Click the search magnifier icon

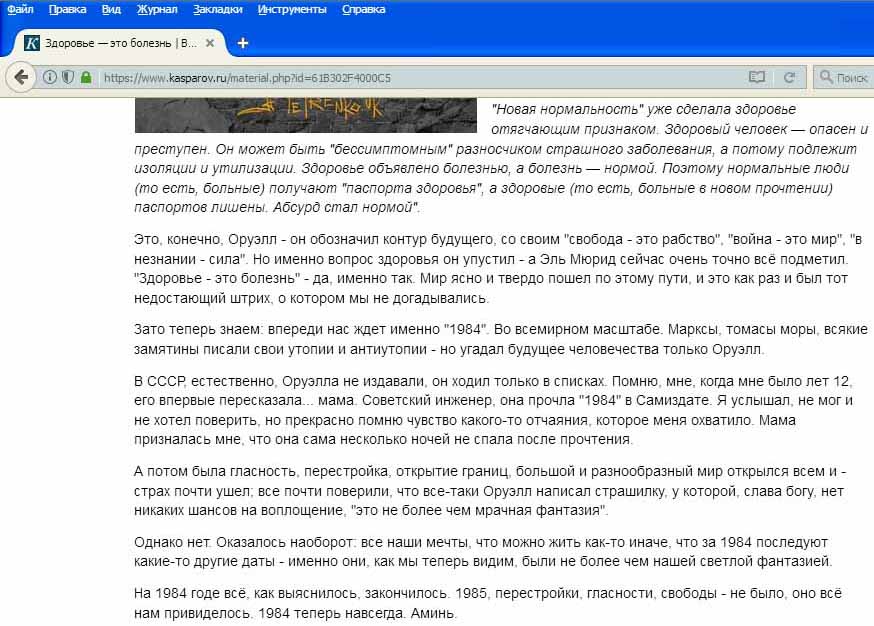[x=826, y=77]
